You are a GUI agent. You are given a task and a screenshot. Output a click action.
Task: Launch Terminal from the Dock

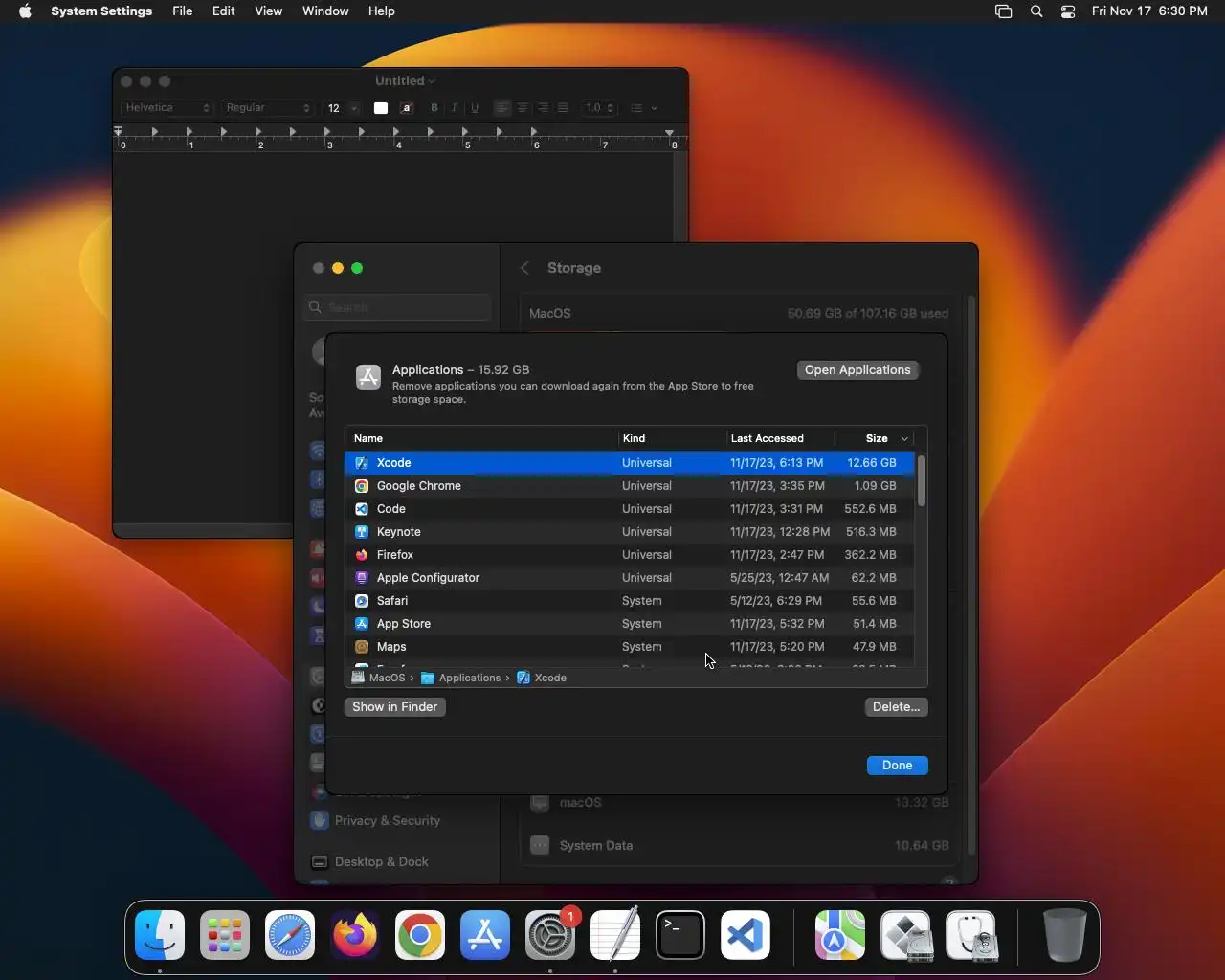(680, 934)
